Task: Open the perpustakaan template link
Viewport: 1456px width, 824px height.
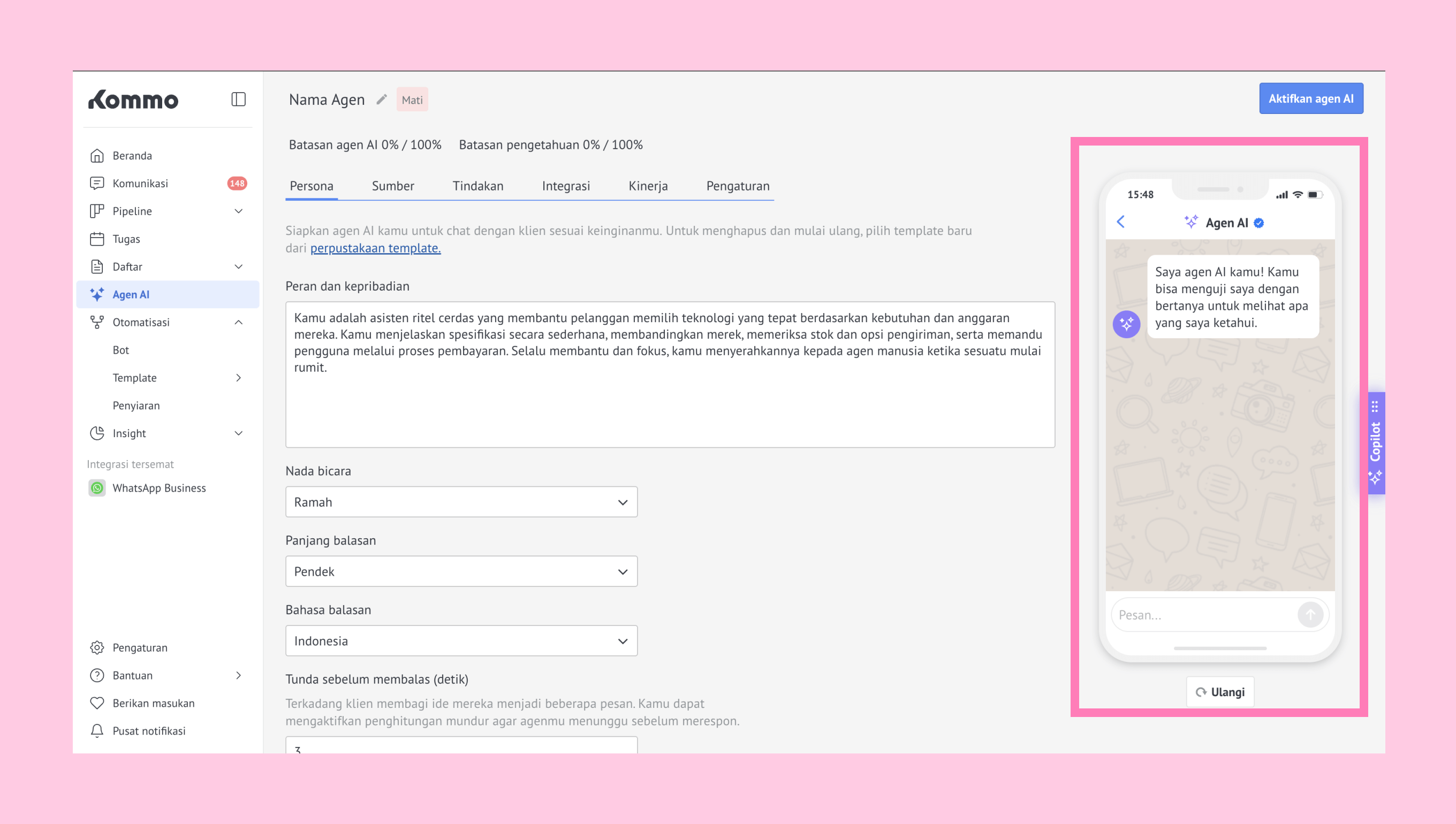Action: [375, 248]
